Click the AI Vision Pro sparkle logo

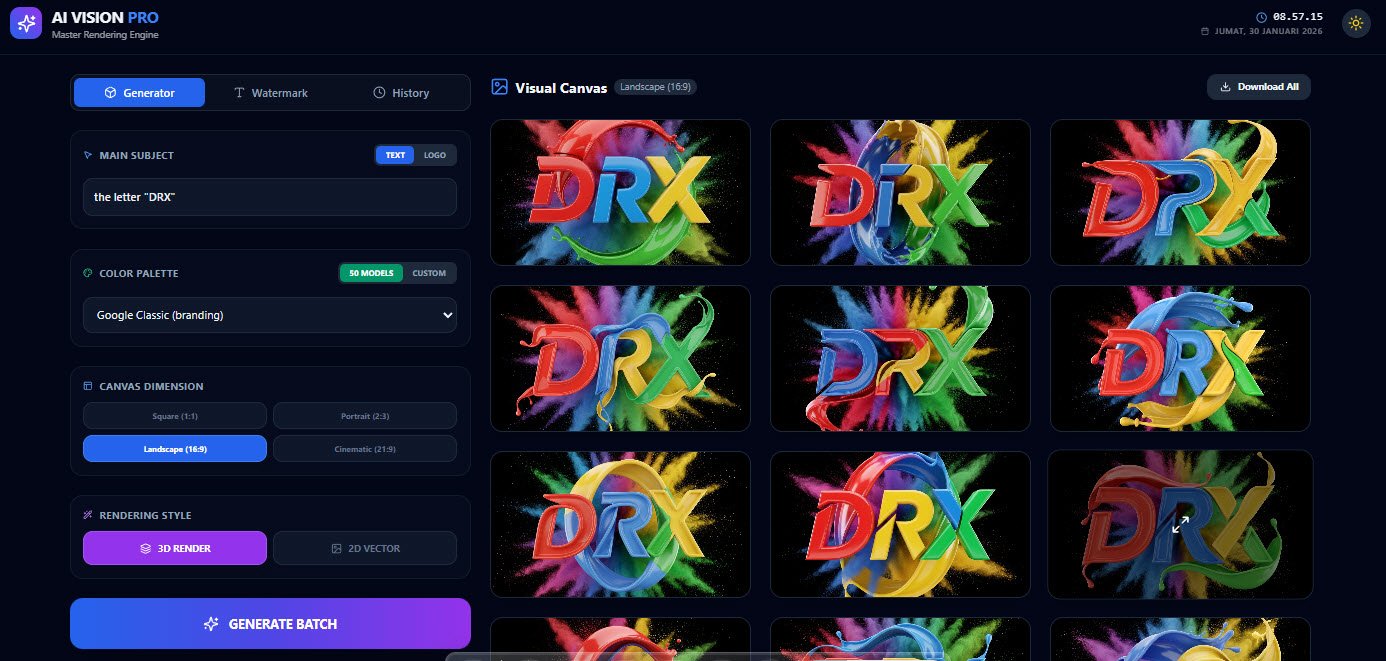click(x=26, y=23)
